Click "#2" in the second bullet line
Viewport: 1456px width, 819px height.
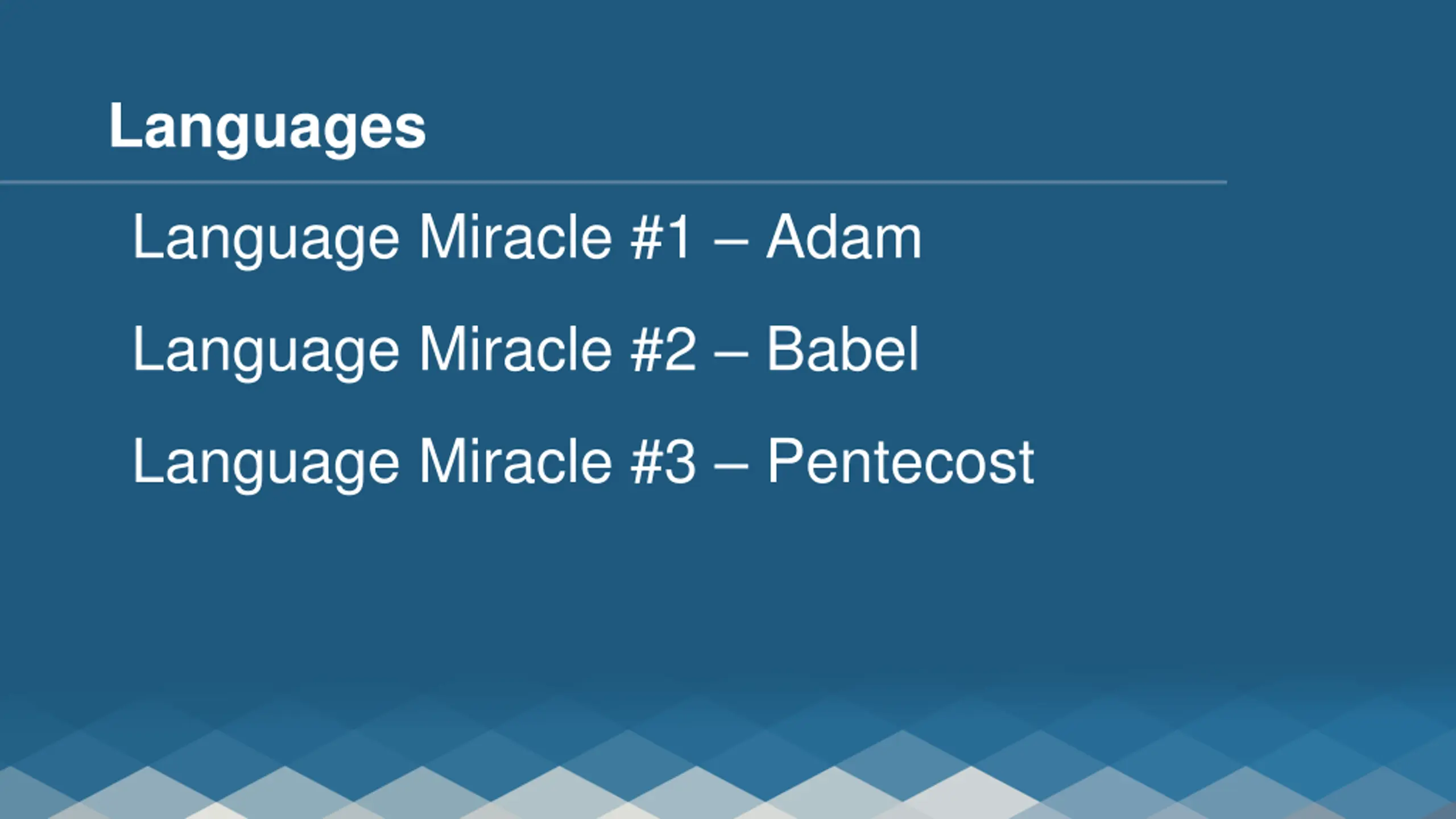click(x=663, y=349)
